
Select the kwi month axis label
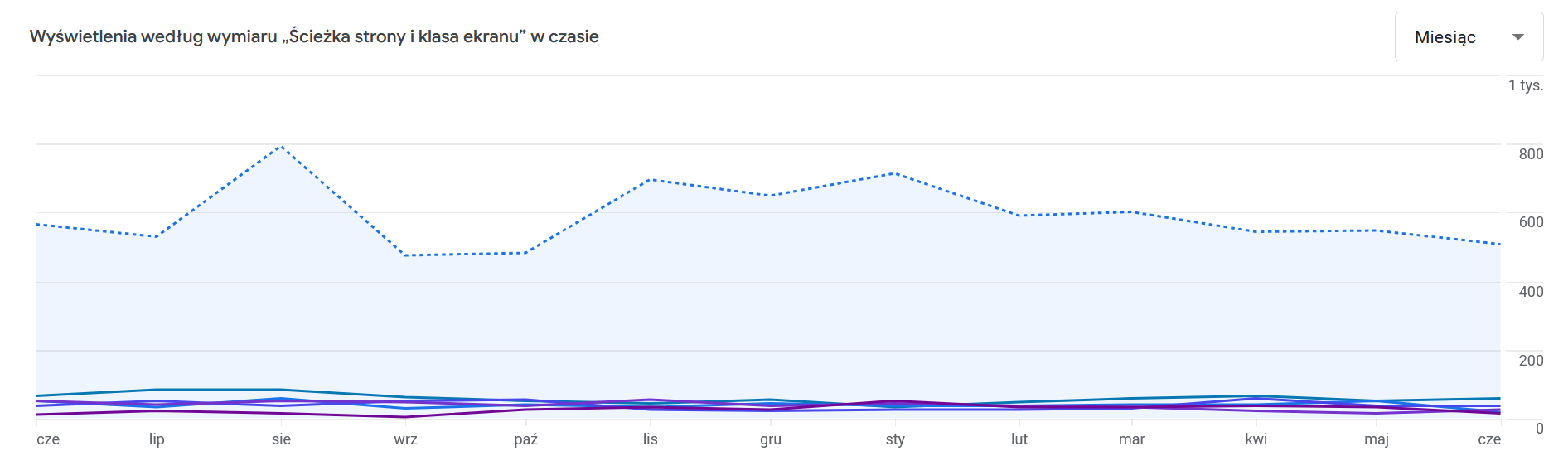pyautogui.click(x=1256, y=439)
